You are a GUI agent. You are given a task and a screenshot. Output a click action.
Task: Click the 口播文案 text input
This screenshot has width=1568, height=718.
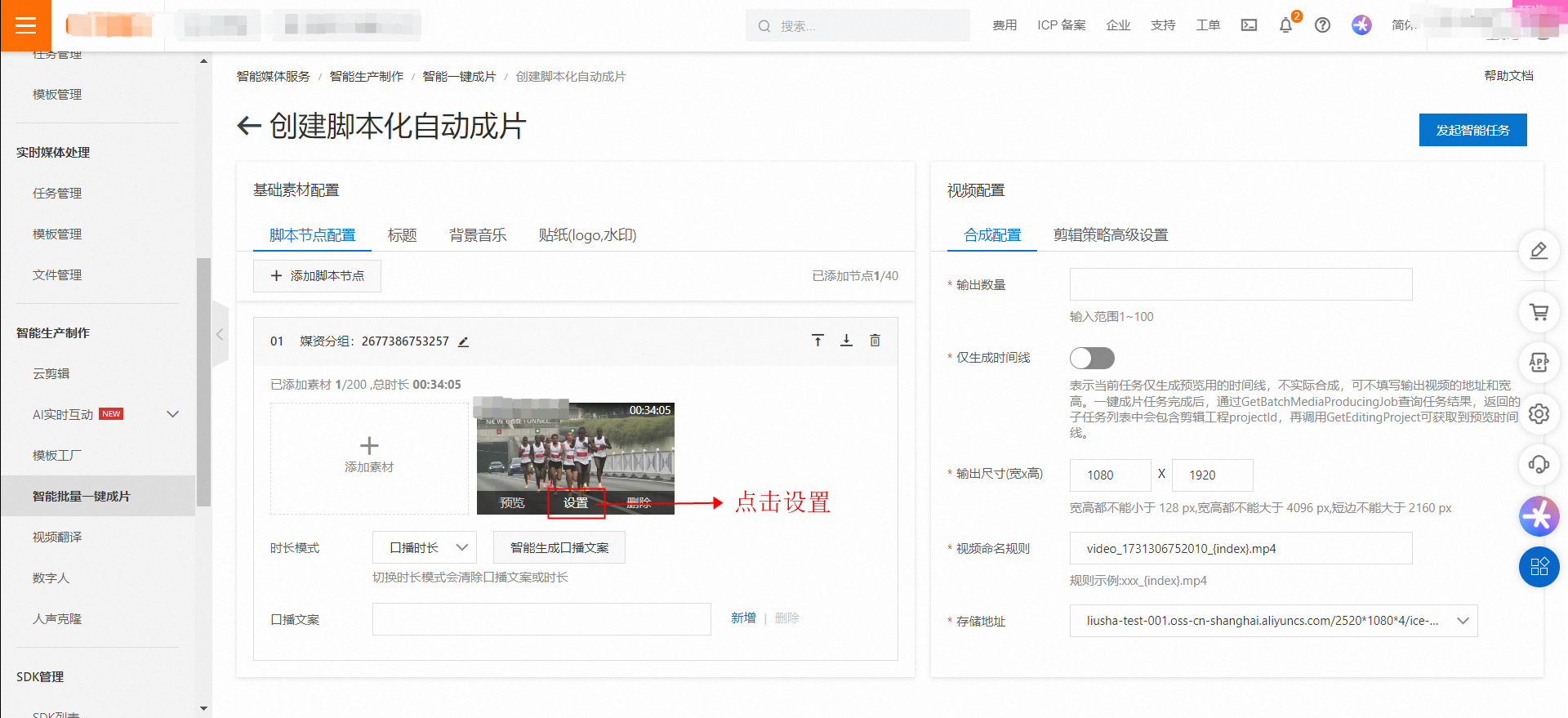click(541, 619)
